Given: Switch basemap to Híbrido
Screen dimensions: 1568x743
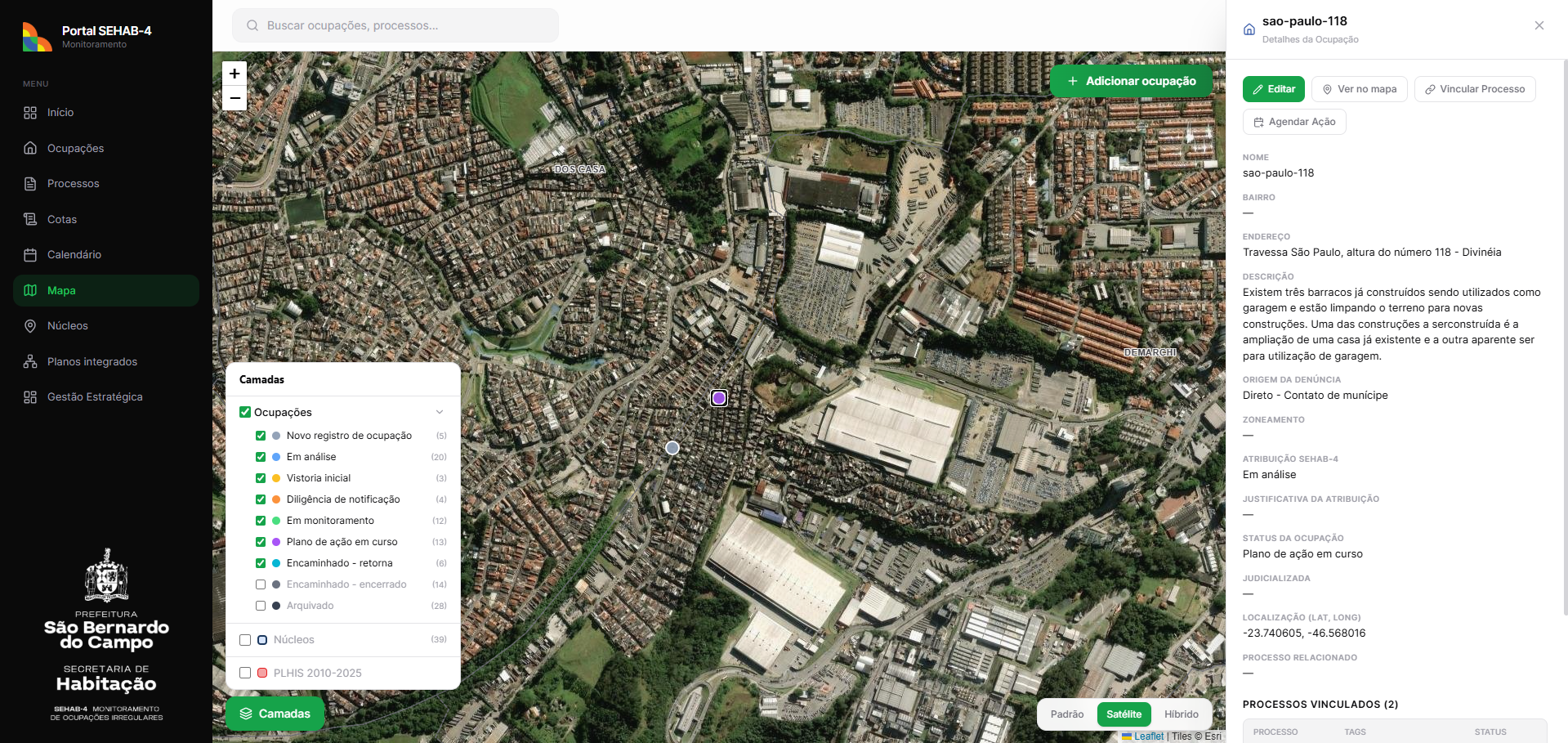Looking at the screenshot, I should point(1182,714).
